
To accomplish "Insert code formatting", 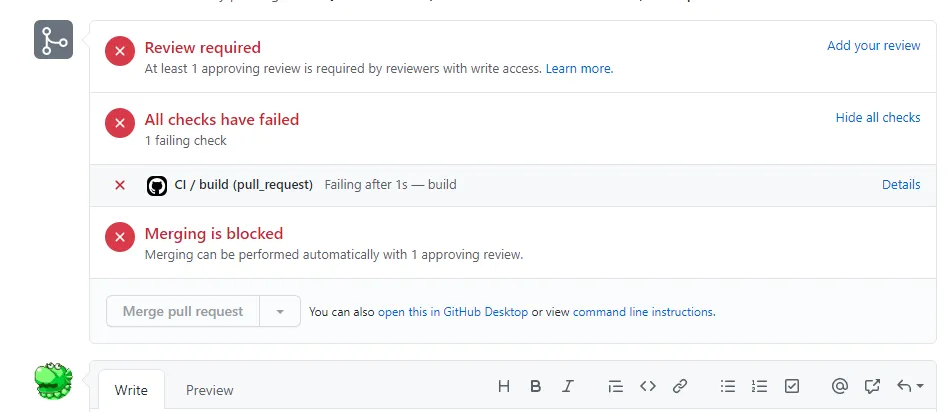I will pos(648,386).
